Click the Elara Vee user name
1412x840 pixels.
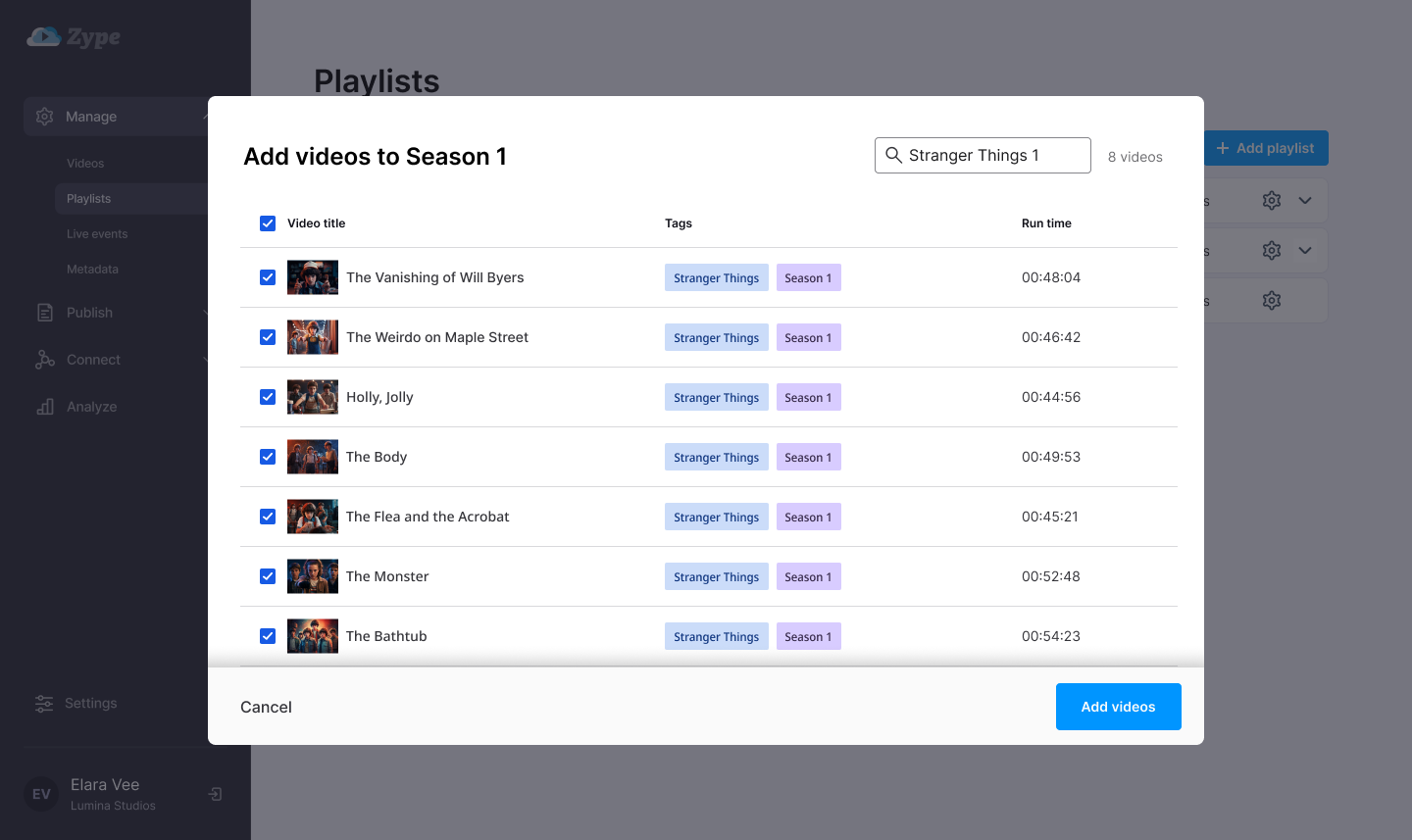tap(105, 785)
